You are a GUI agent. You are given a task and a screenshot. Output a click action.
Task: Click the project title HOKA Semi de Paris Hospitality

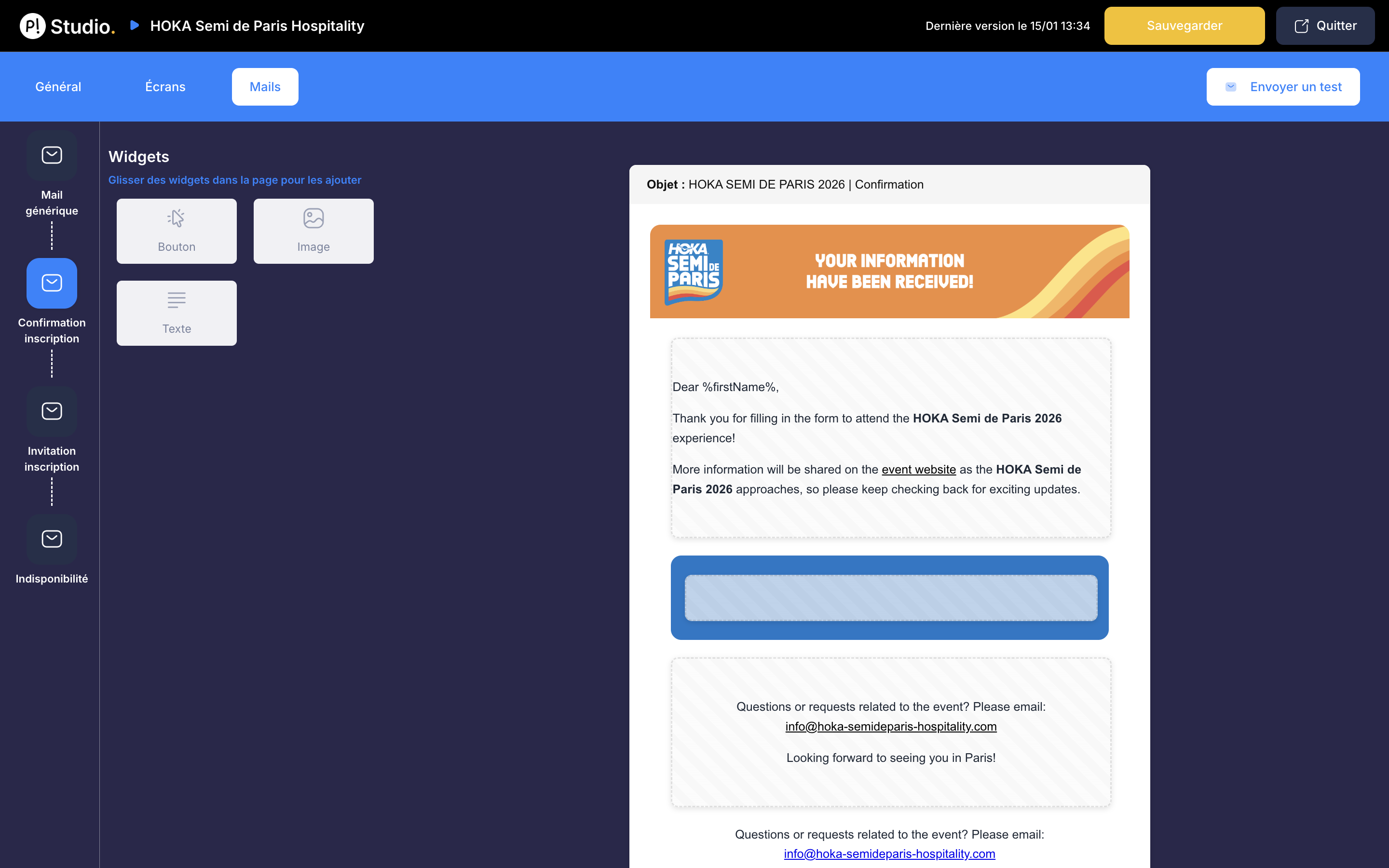257,26
